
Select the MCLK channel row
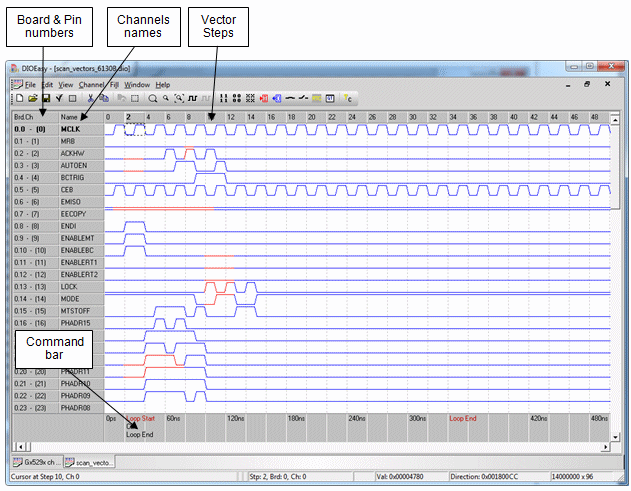point(58,129)
